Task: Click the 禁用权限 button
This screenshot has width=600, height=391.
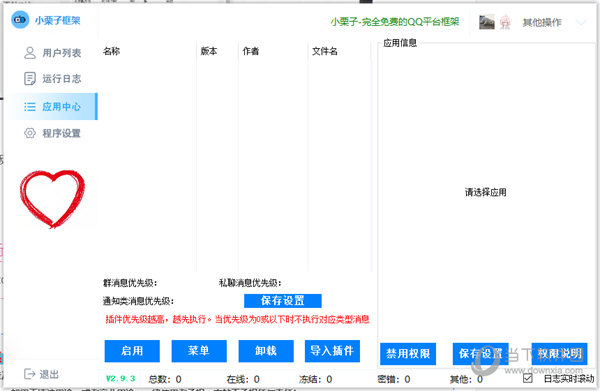Action: click(x=408, y=354)
